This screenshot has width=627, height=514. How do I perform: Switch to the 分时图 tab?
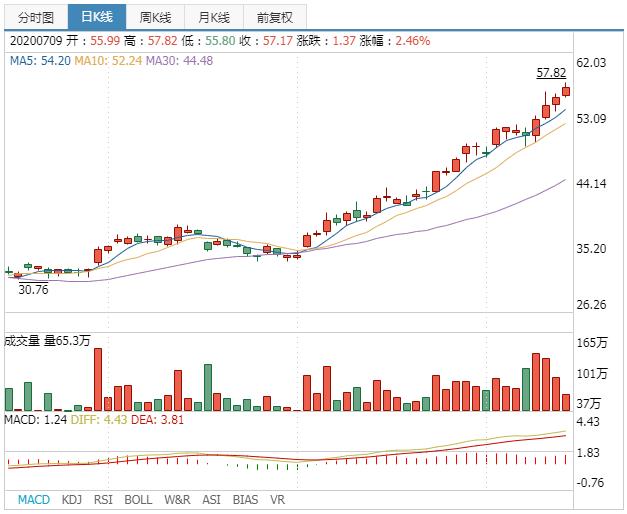[35, 17]
